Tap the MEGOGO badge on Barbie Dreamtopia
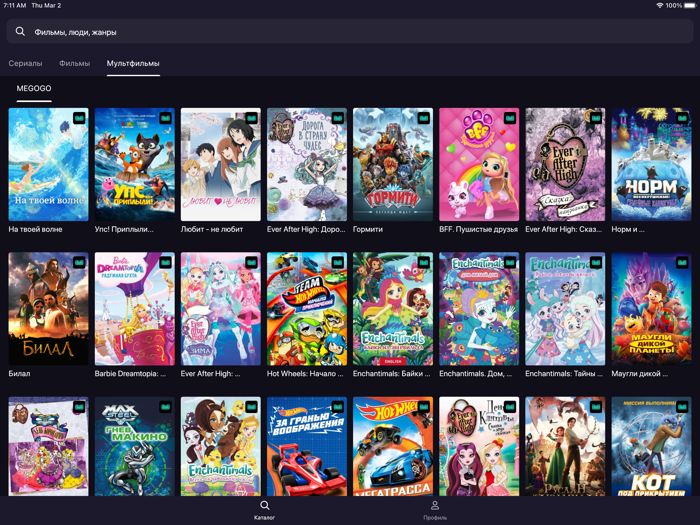The width and height of the screenshot is (700, 525). tap(165, 262)
